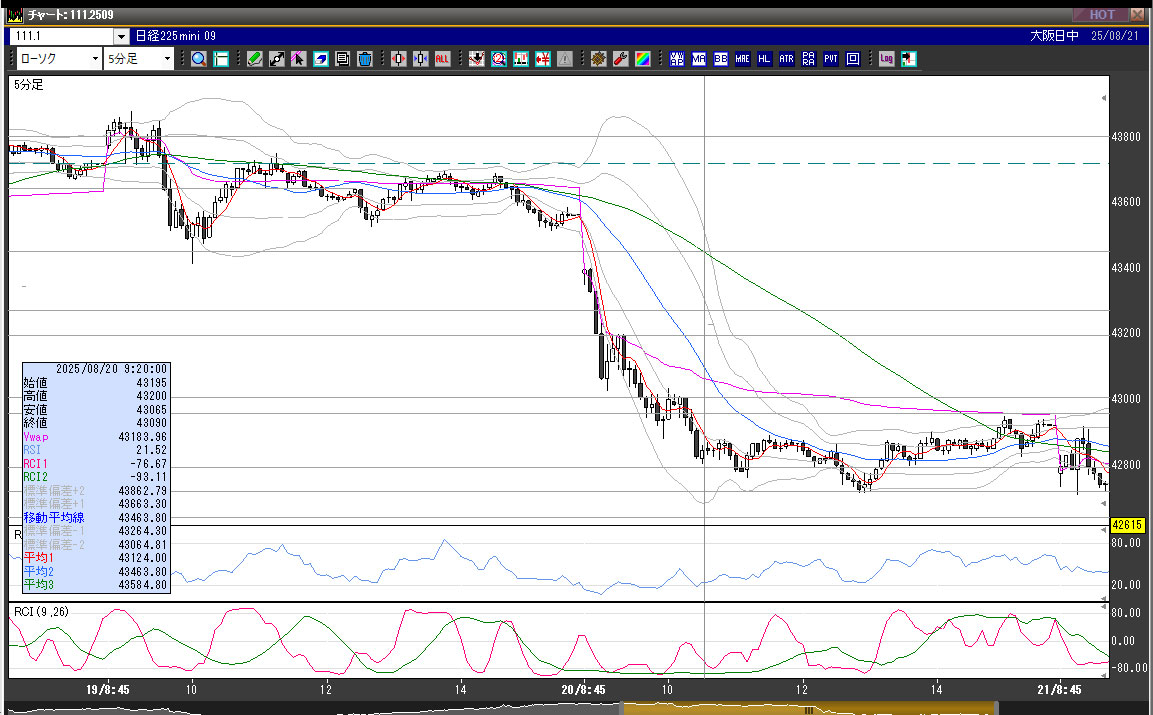Click the arrow export chart icon
This screenshot has height=715, width=1153.
coord(909,59)
